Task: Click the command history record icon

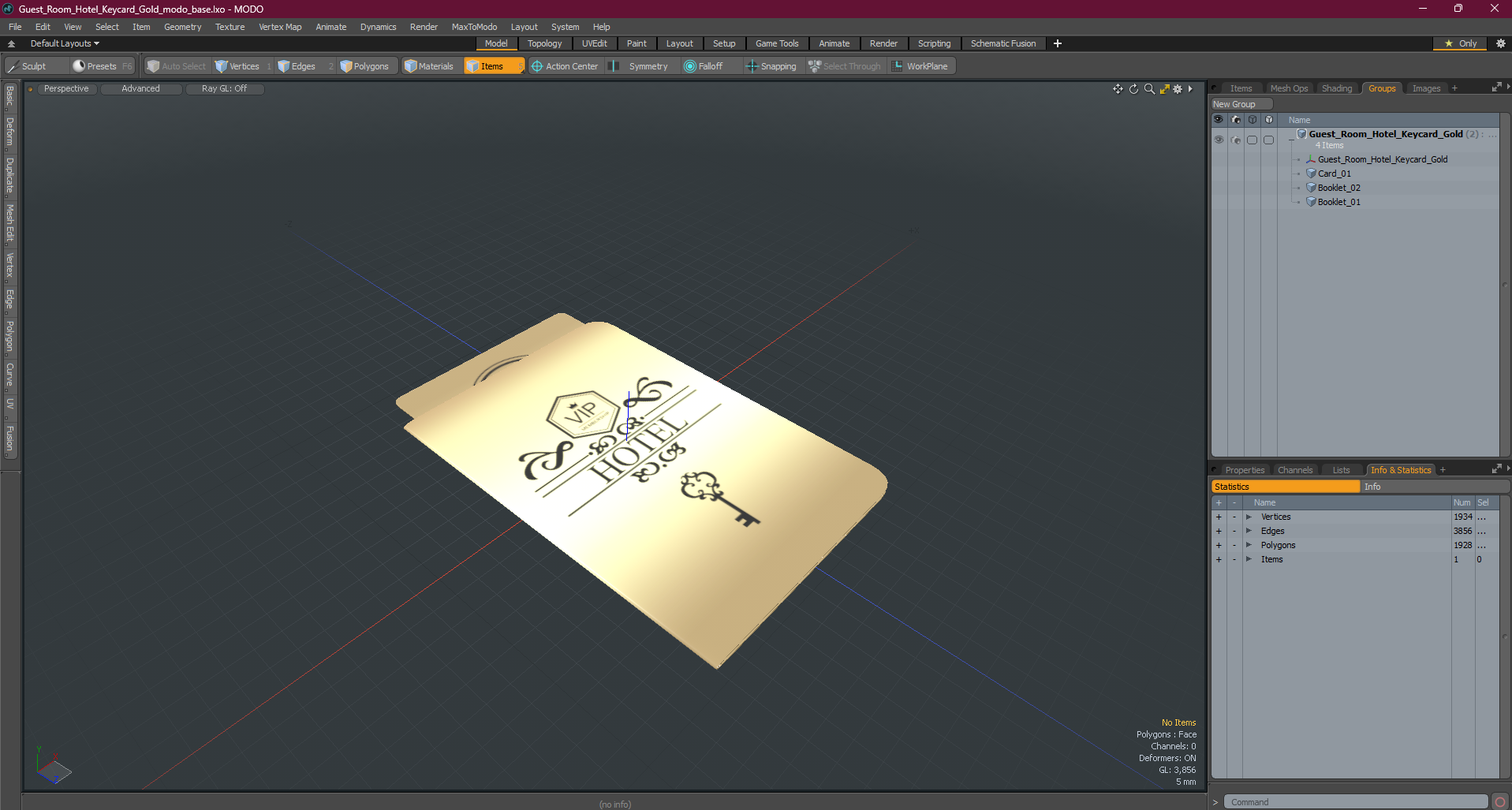Action: click(x=1500, y=802)
